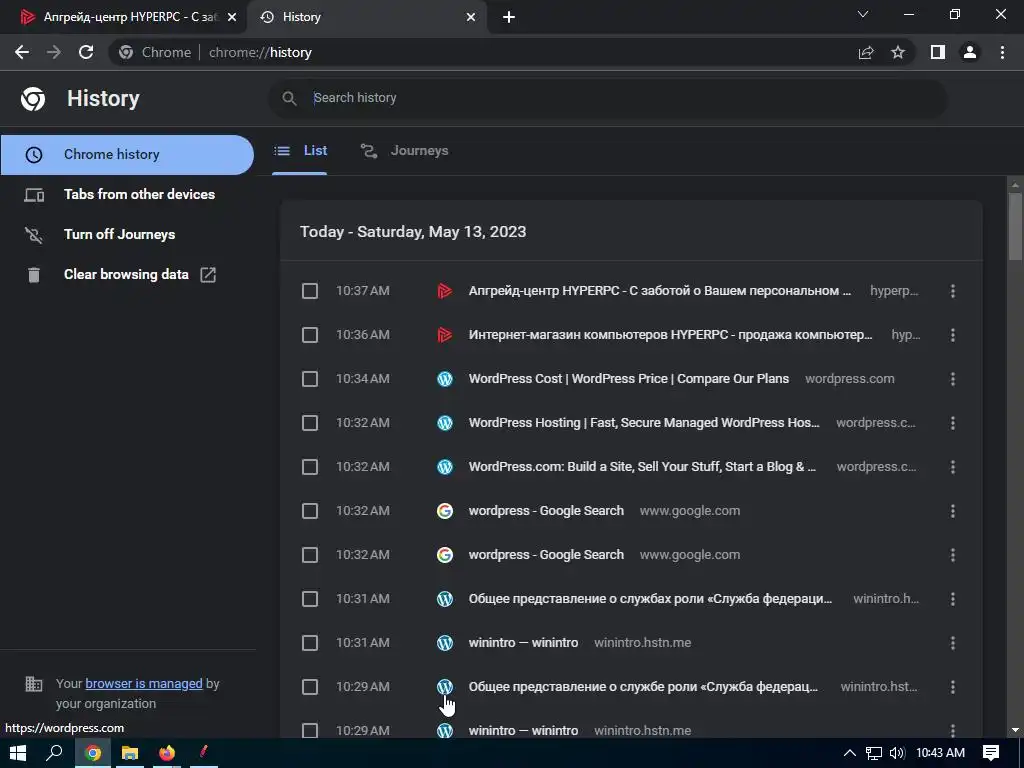Viewport: 1024px width, 768px height.
Task: Click the network icon in system tray
Action: [874, 753]
